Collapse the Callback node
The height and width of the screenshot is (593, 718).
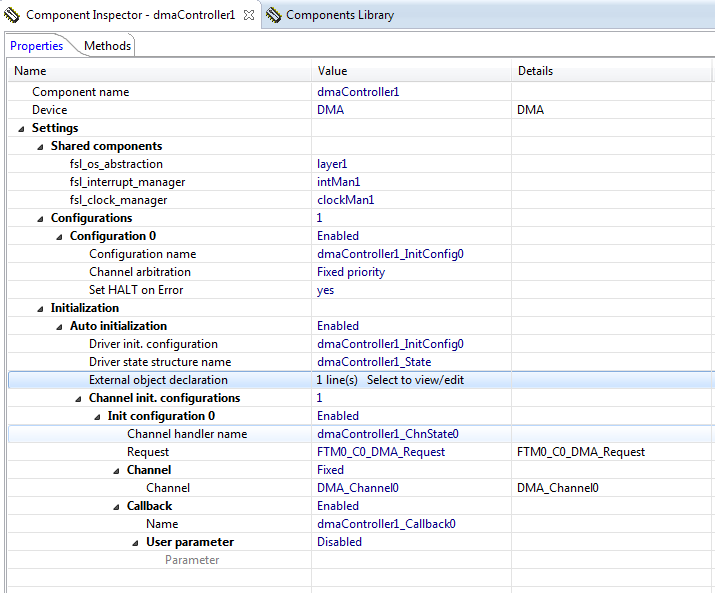click(x=118, y=506)
